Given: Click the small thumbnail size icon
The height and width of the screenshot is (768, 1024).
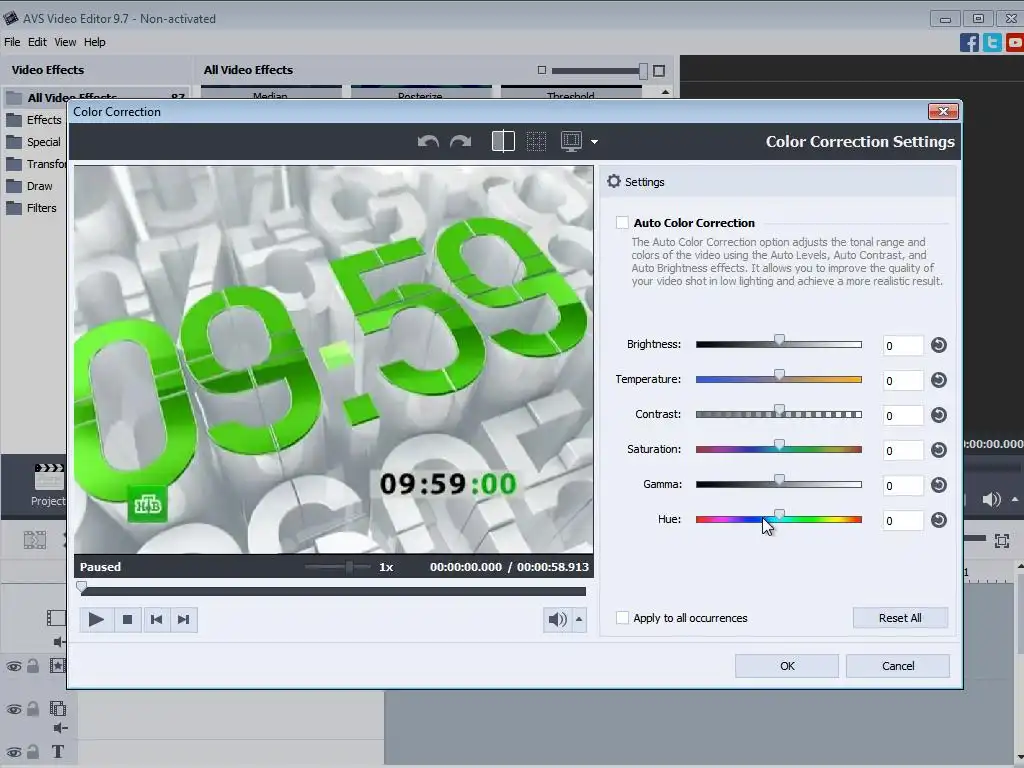Looking at the screenshot, I should coord(541,70).
